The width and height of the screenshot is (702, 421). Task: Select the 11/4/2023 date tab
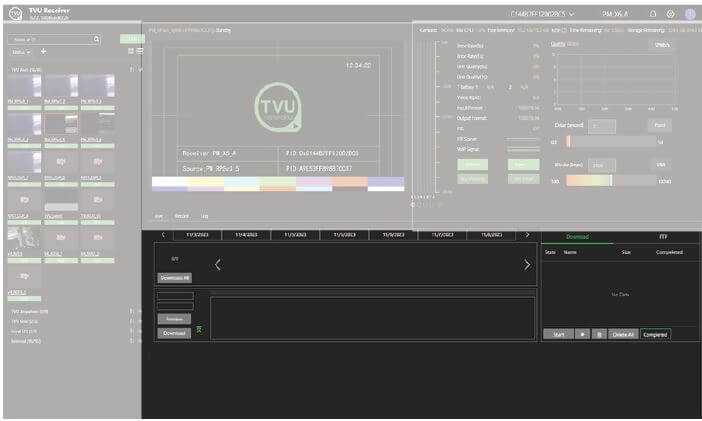pos(246,235)
